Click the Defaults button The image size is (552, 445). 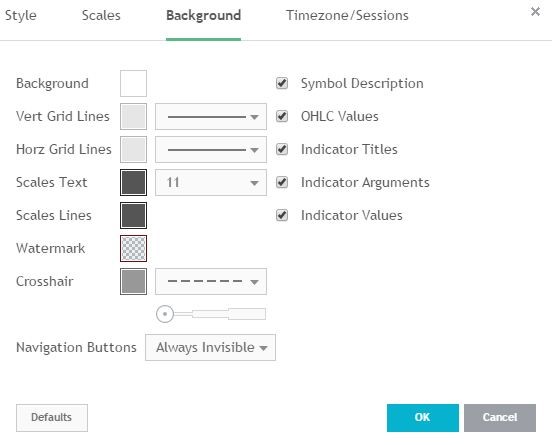pos(52,418)
